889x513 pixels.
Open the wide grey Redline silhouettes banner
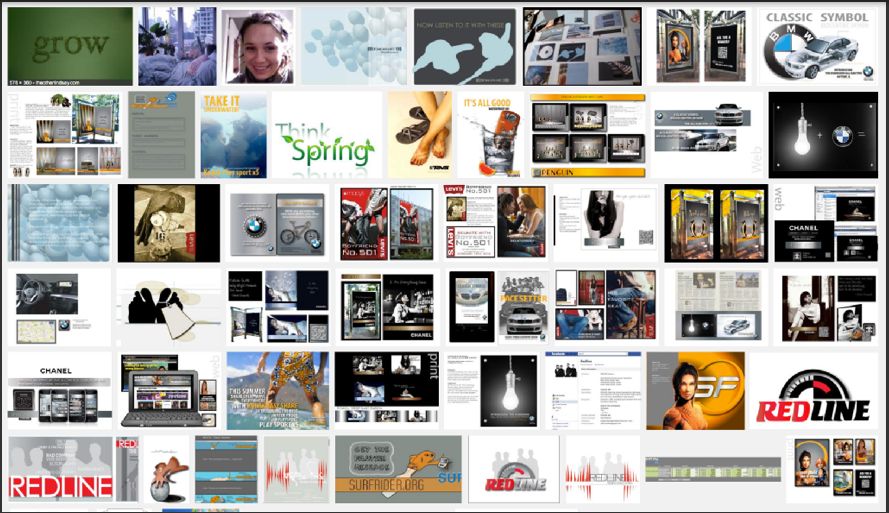(x=60, y=469)
